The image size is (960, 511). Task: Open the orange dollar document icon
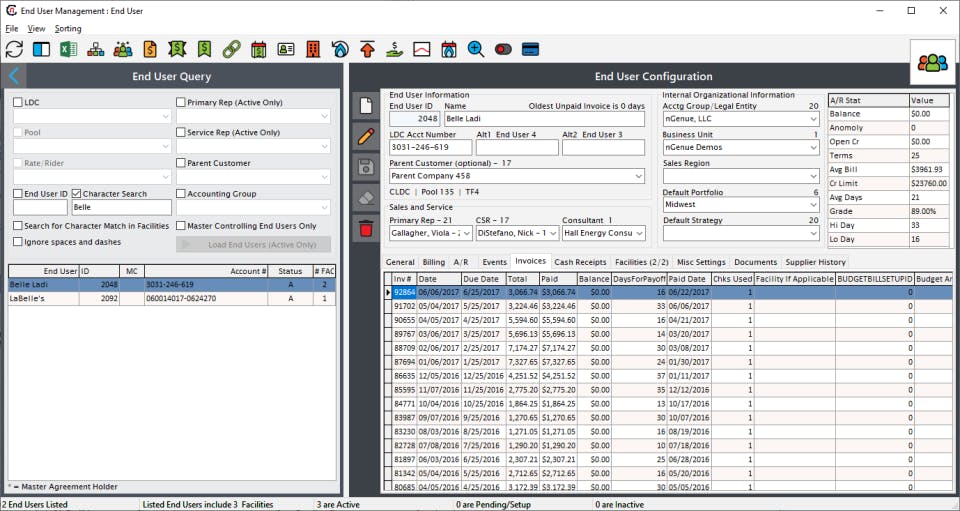point(150,49)
